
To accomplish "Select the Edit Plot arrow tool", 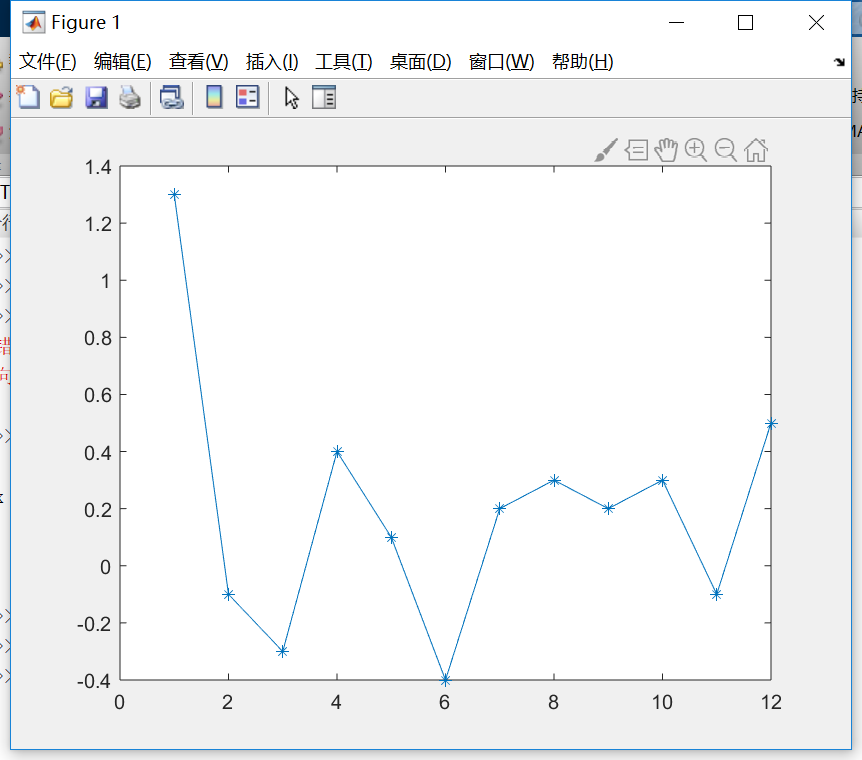I will (x=291, y=98).
